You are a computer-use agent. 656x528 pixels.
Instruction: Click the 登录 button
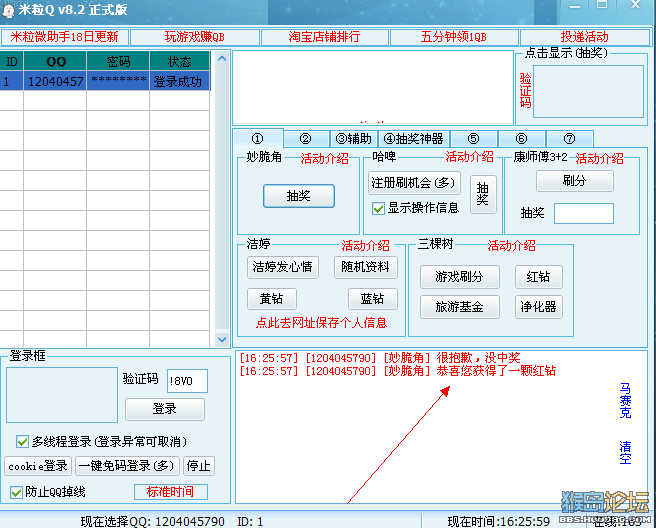pos(164,409)
